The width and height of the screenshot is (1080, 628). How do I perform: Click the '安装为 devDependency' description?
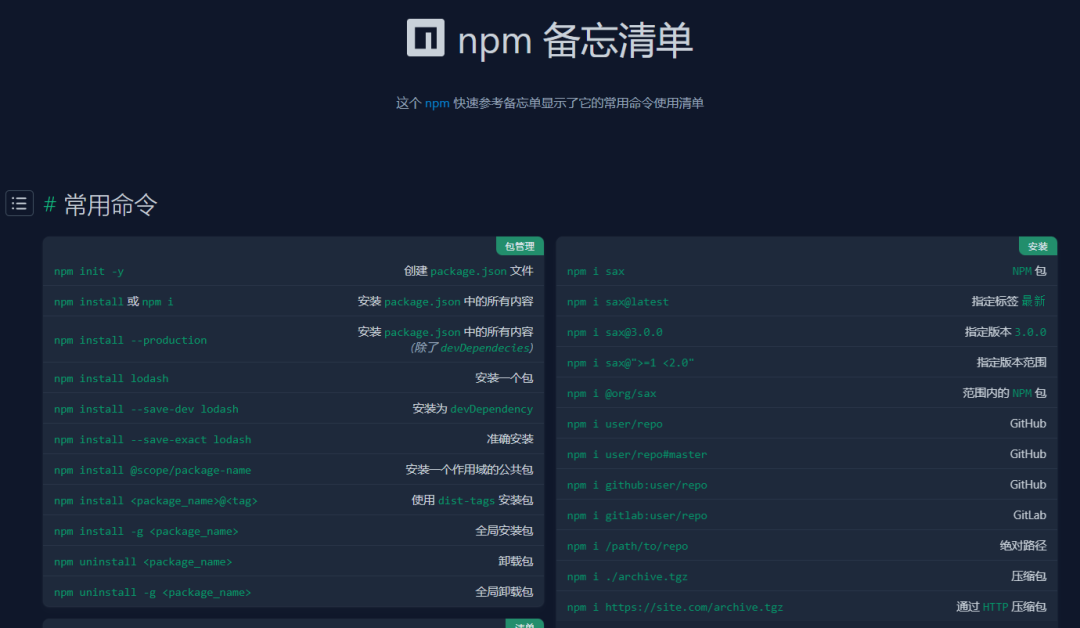pyautogui.click(x=472, y=409)
